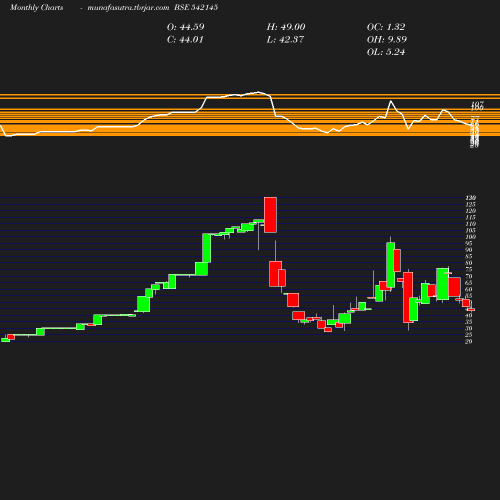Viewport: 500px width, 500px height.
Task: Click the tall green candle rising to 95
Action: pyautogui.click(x=391, y=265)
